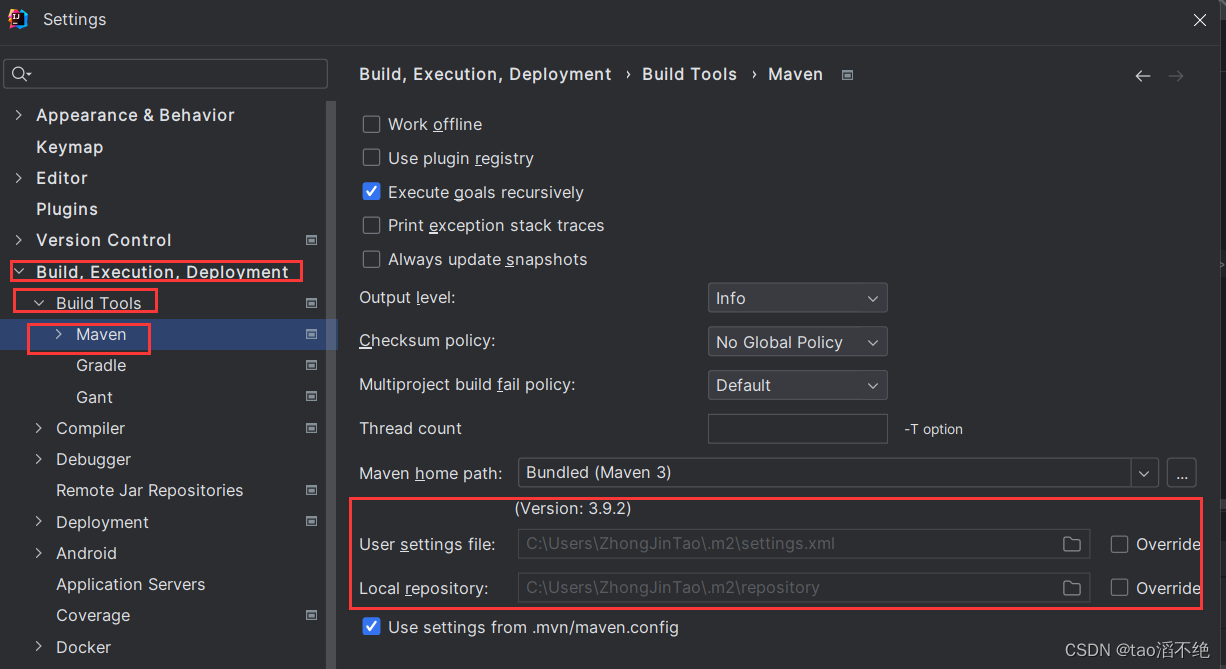The height and width of the screenshot is (669, 1226).
Task: Open the Output level dropdown
Action: click(797, 298)
